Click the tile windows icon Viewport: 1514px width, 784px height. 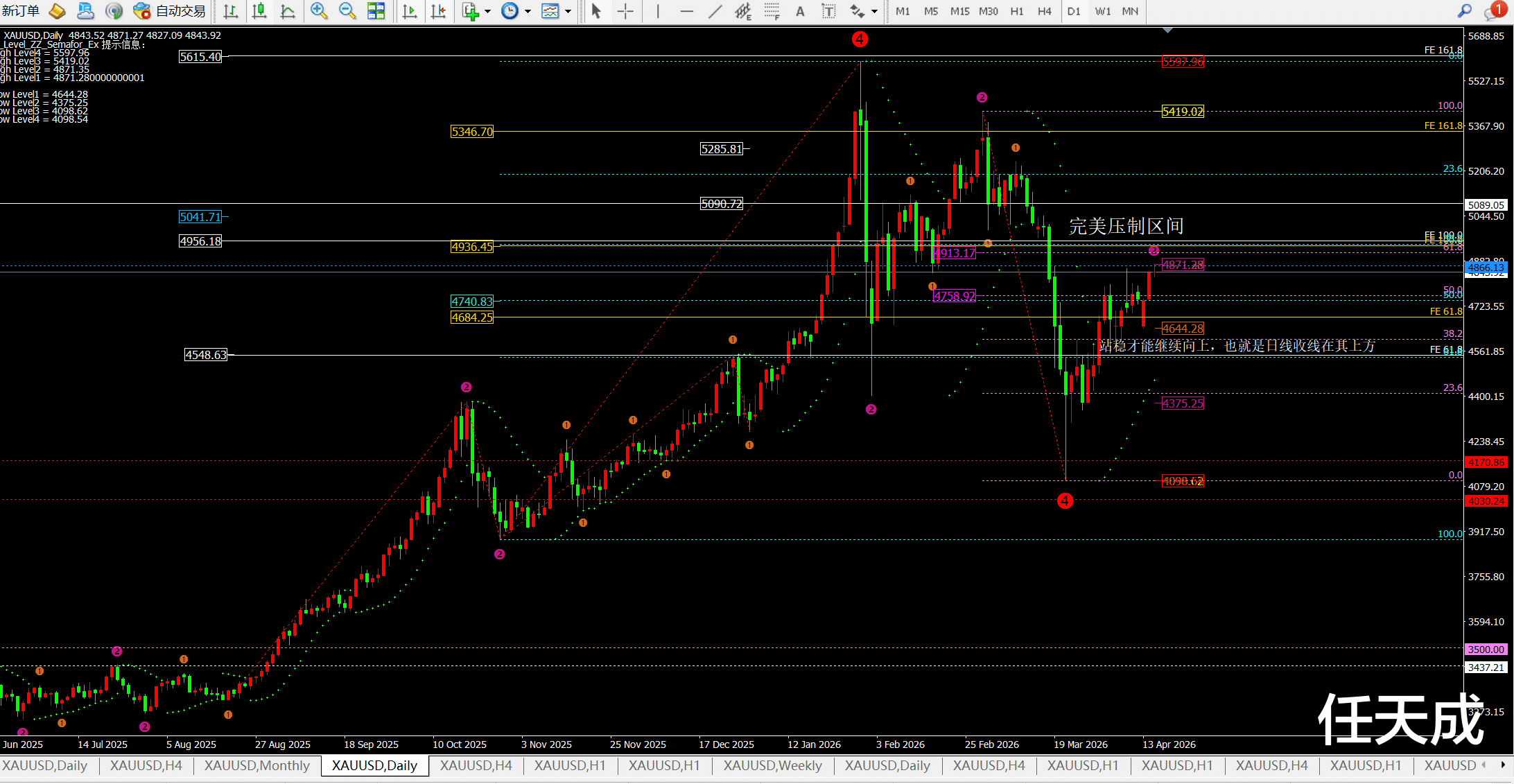point(376,11)
